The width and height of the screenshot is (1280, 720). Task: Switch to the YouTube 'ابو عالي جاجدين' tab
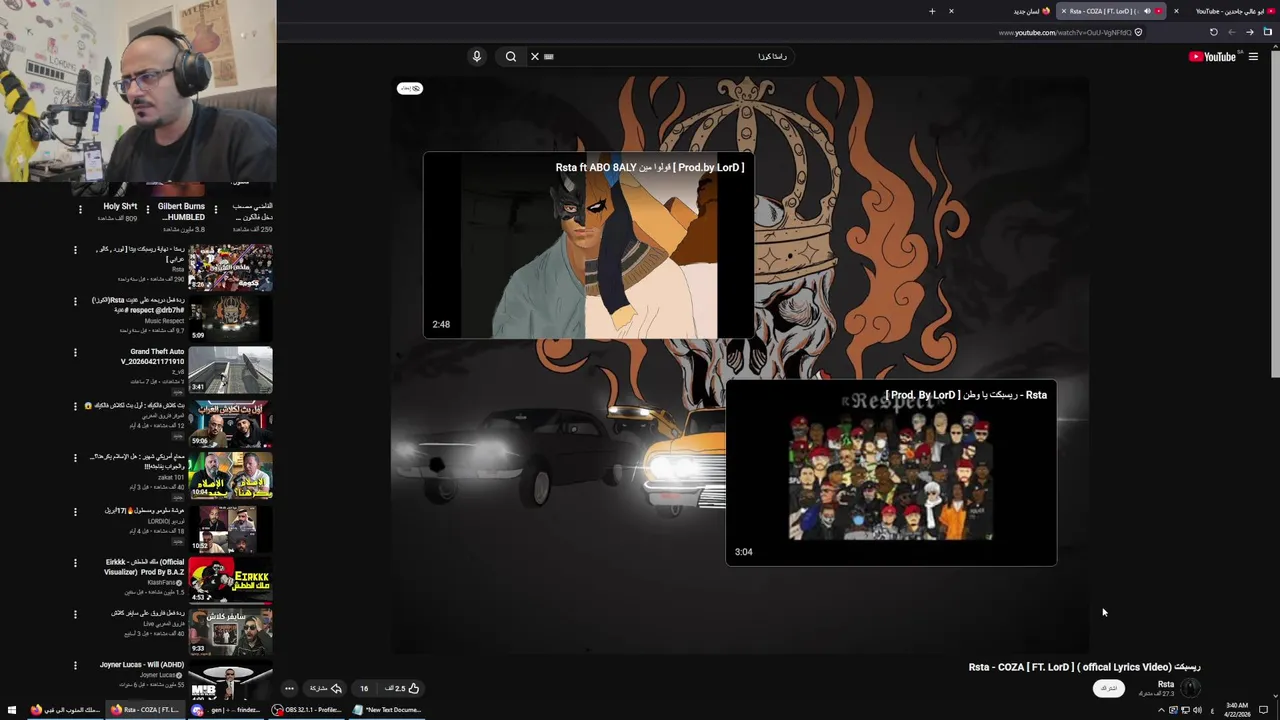(1231, 11)
